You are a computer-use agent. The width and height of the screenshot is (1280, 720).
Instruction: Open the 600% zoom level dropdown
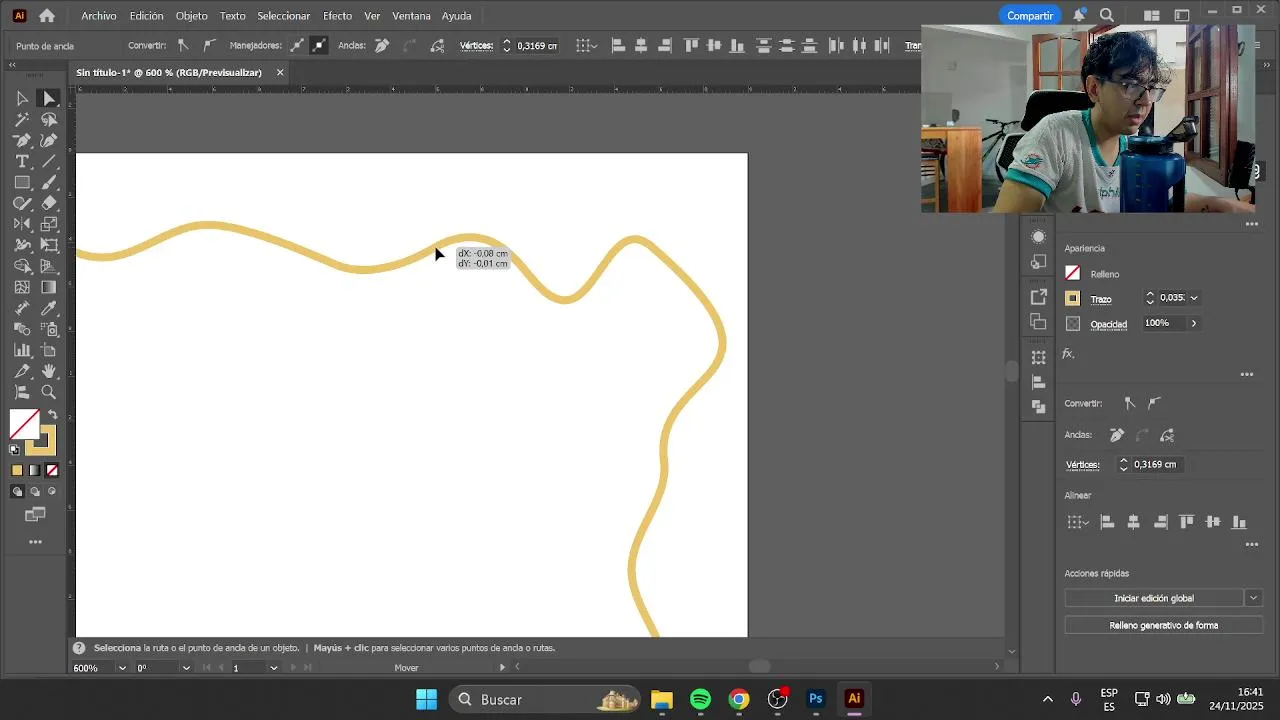click(122, 668)
